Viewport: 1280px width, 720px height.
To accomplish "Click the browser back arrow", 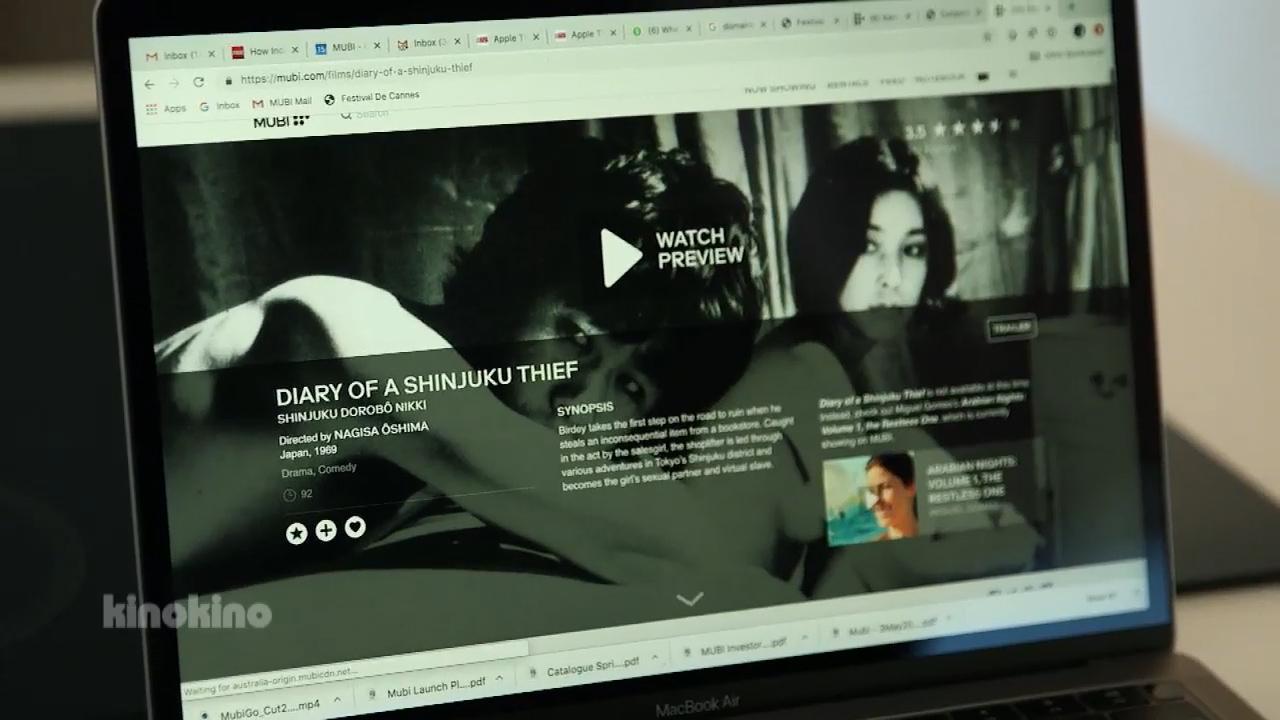I will pos(149,84).
